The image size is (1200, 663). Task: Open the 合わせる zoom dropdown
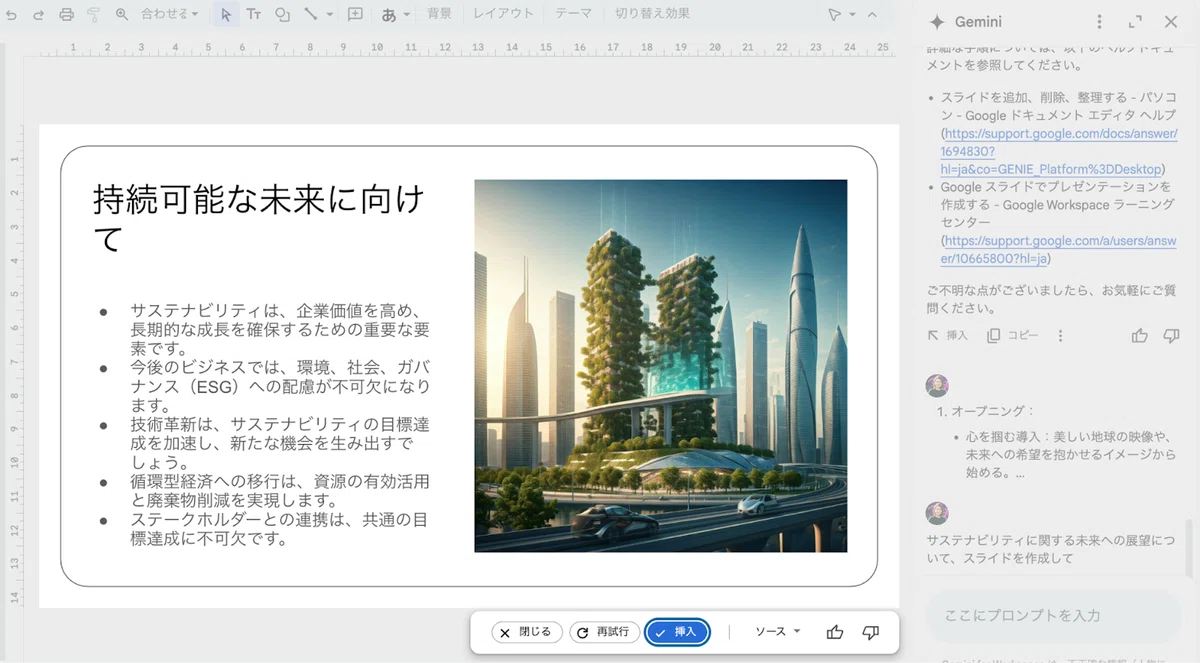point(170,15)
